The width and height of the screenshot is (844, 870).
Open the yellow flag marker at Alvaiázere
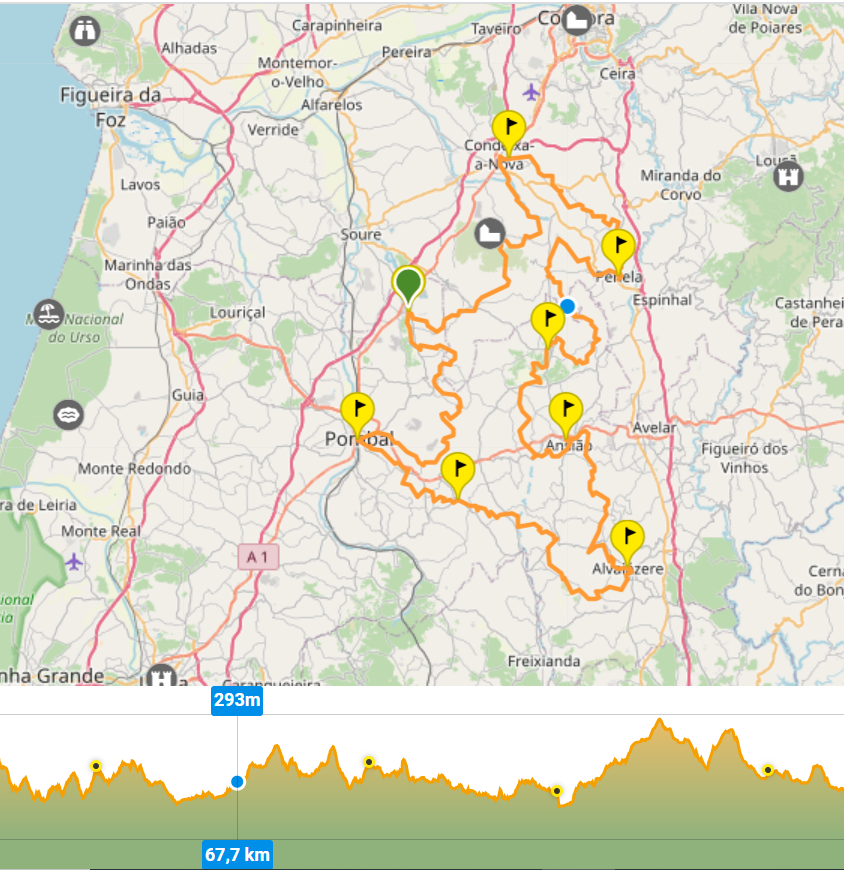pos(627,539)
